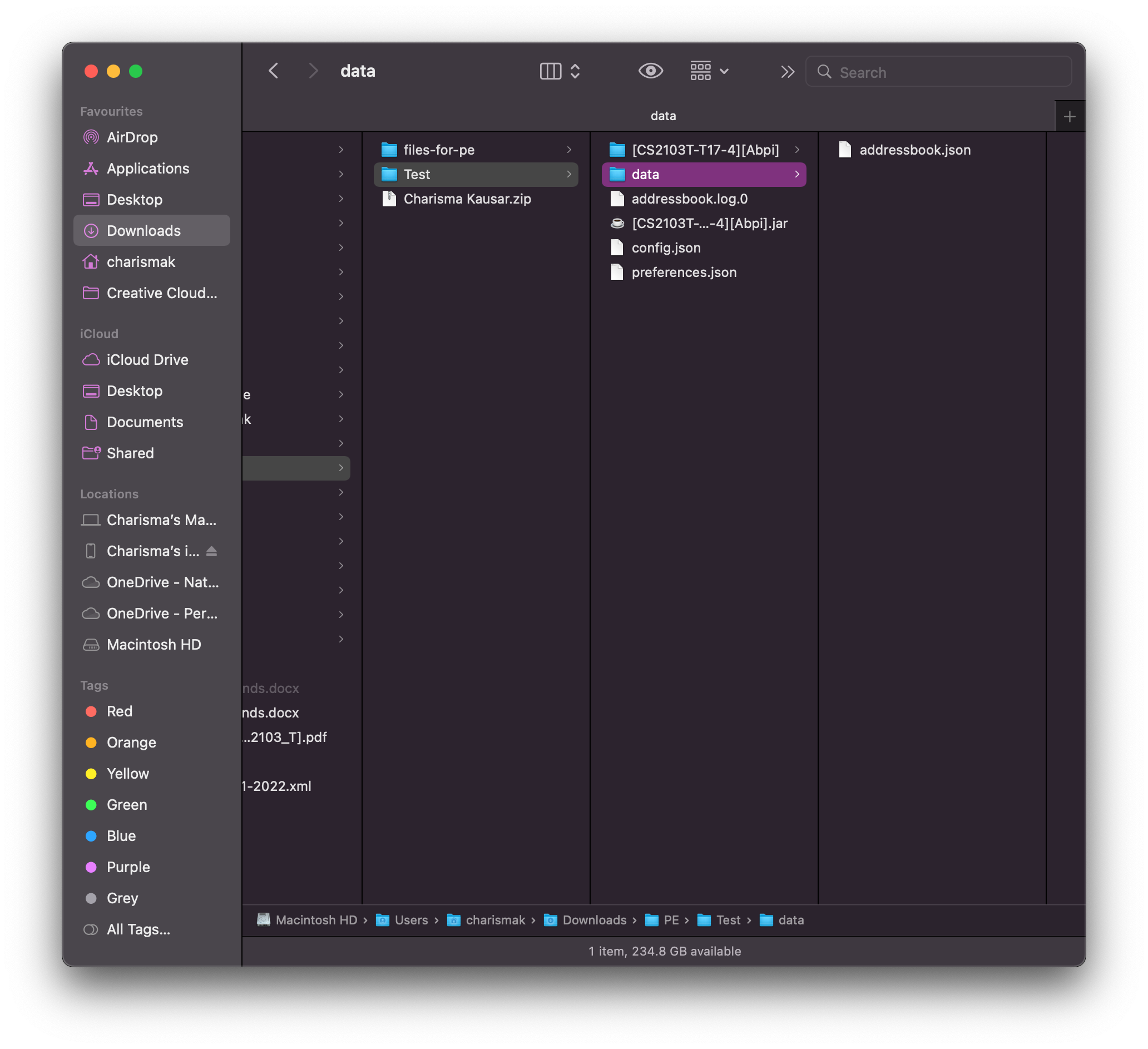Expand the files-for-pe folder
The image size is (1148, 1049).
click(x=438, y=150)
